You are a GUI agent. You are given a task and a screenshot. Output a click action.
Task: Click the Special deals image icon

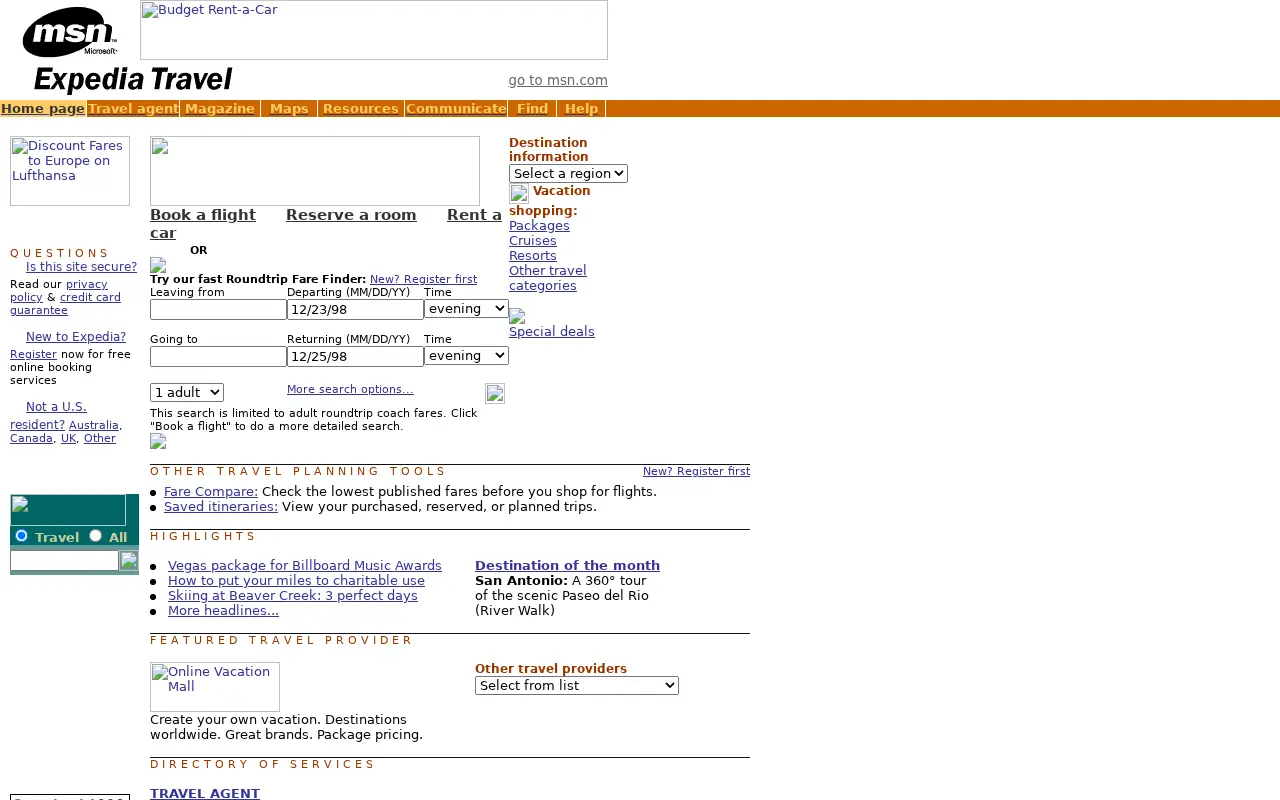(517, 316)
